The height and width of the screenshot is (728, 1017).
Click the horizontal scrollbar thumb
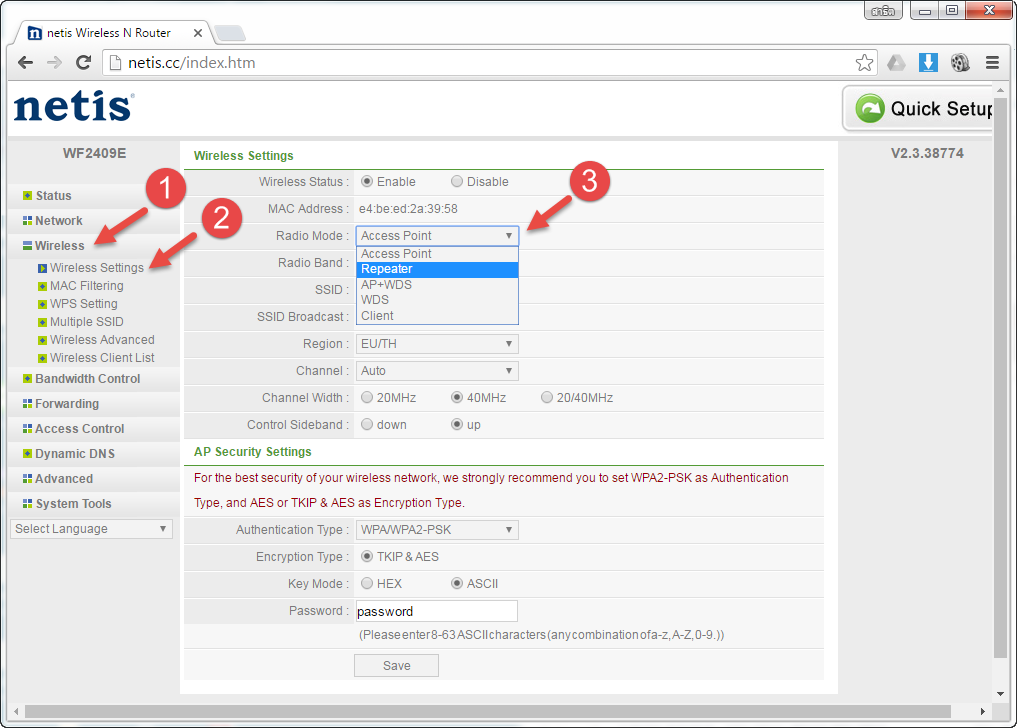point(488,712)
